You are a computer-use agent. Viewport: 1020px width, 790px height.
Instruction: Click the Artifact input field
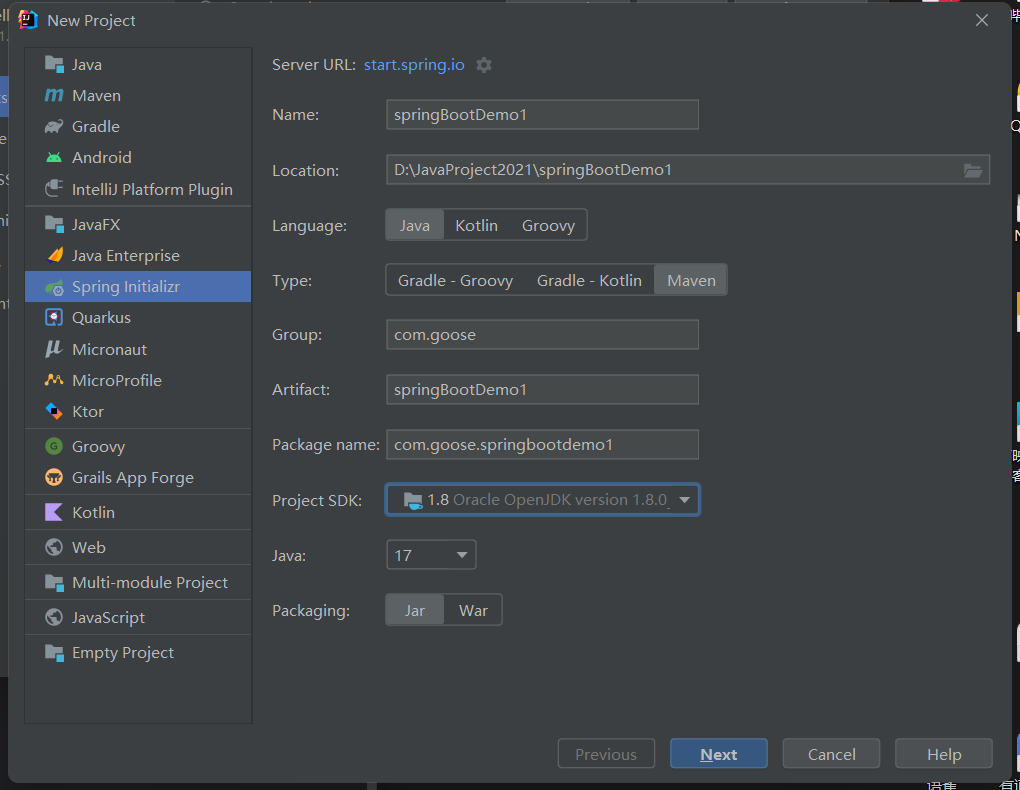click(543, 389)
